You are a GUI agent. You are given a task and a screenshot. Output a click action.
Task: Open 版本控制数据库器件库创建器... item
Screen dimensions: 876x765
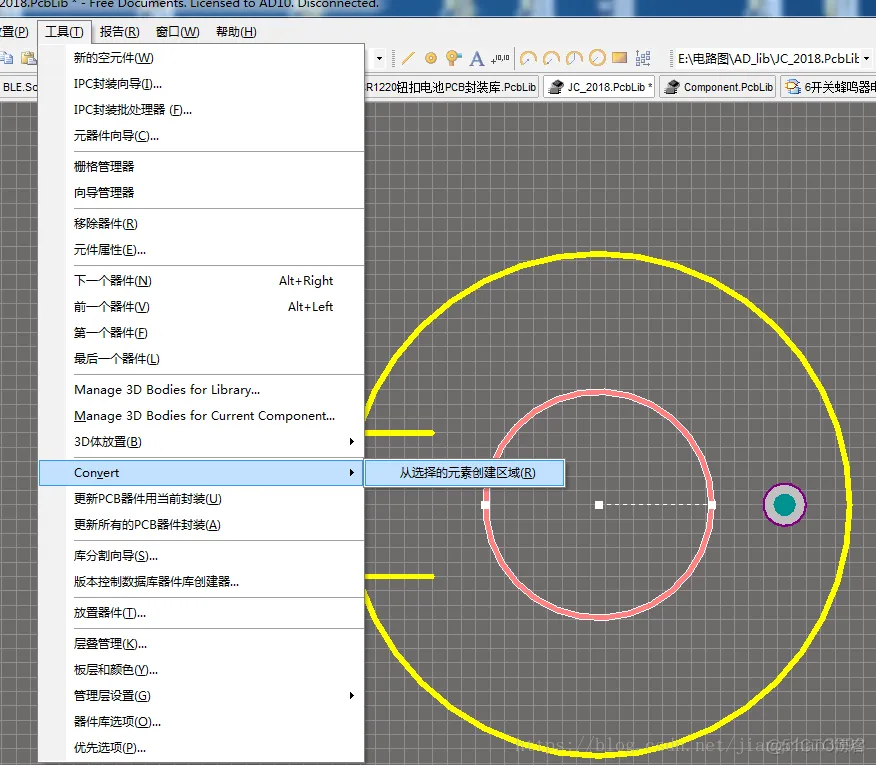coord(201,582)
